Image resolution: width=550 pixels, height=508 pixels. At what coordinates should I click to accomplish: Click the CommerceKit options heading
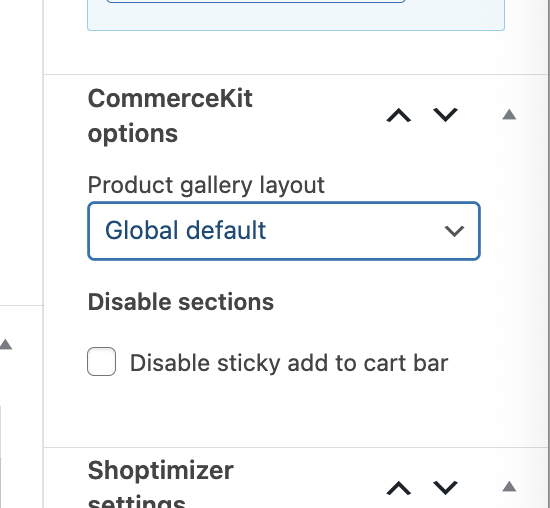pyautogui.click(x=170, y=116)
